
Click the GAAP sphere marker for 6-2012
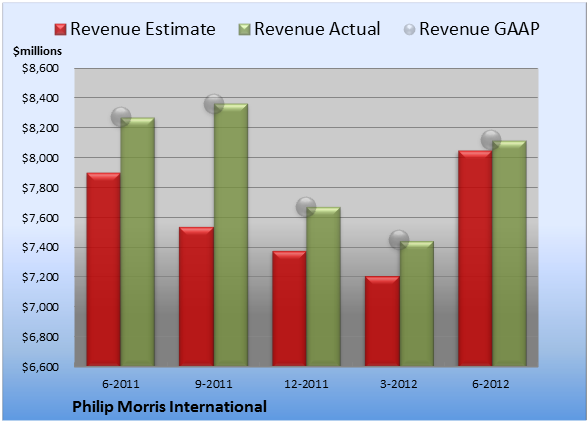tap(491, 140)
